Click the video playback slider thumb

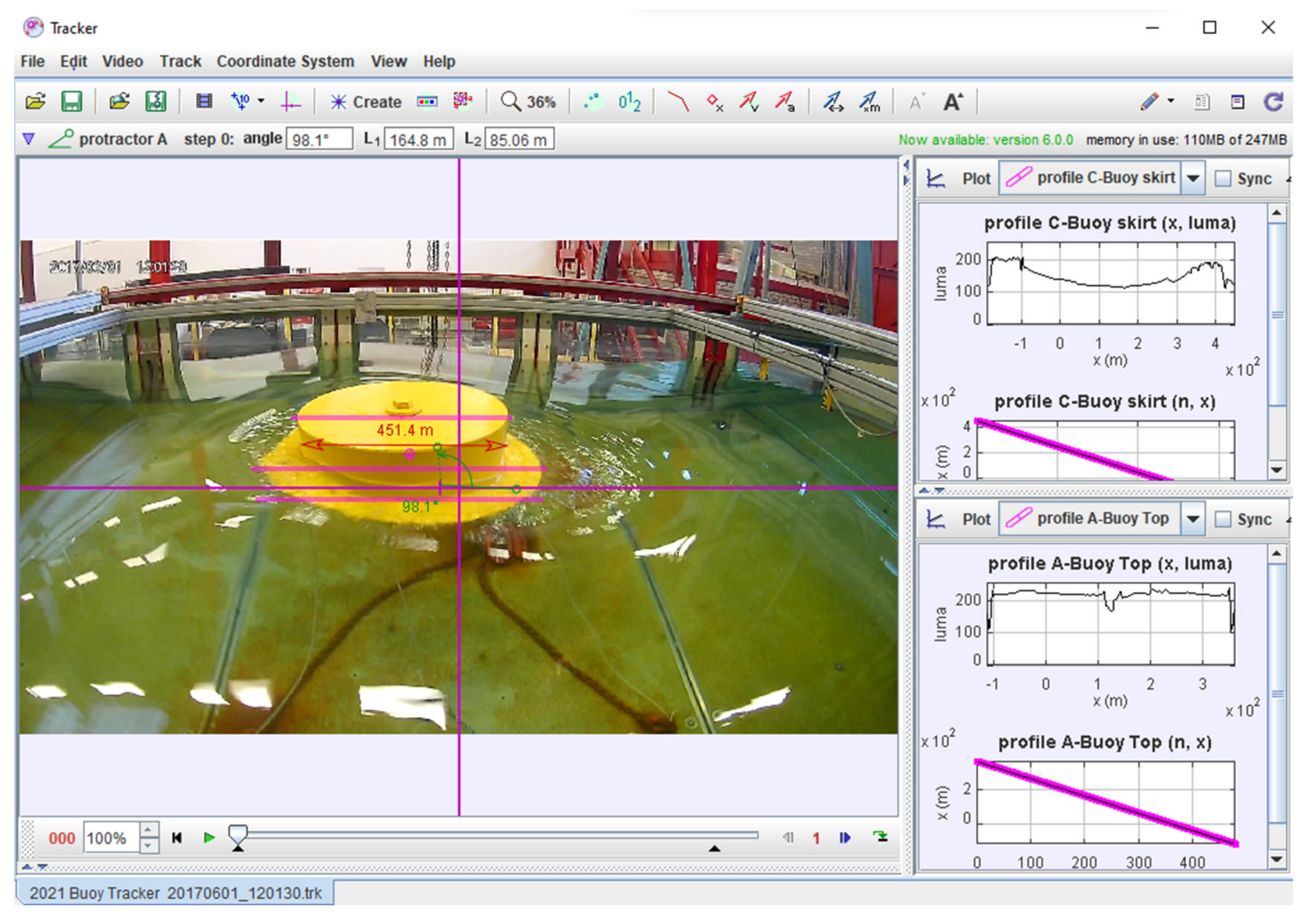tap(238, 834)
